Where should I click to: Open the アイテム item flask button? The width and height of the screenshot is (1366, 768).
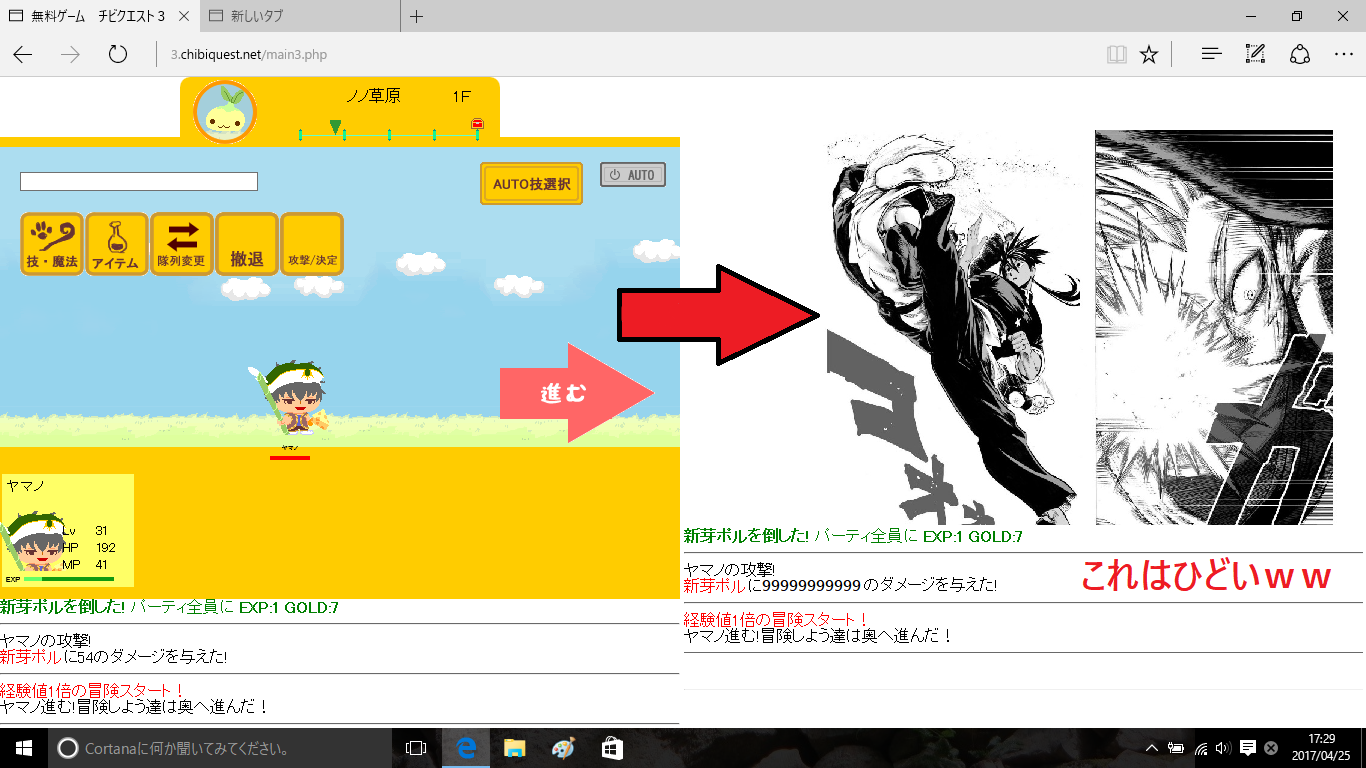tap(117, 244)
